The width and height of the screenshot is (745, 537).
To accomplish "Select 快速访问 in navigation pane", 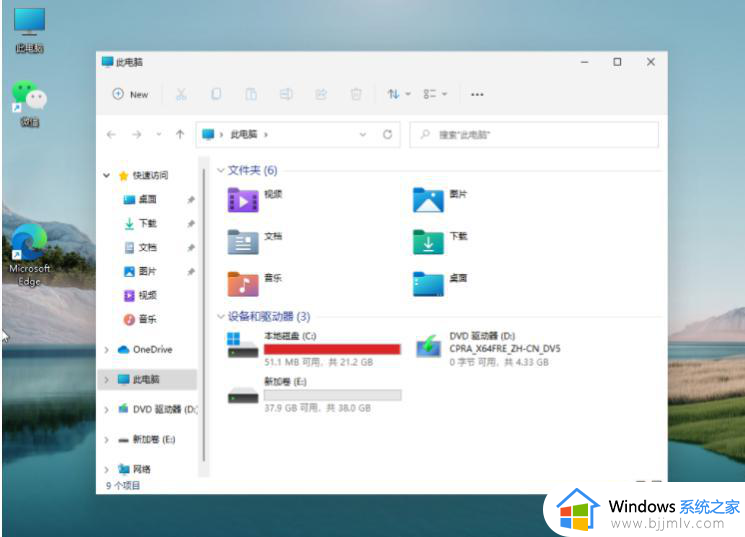I will [150, 175].
